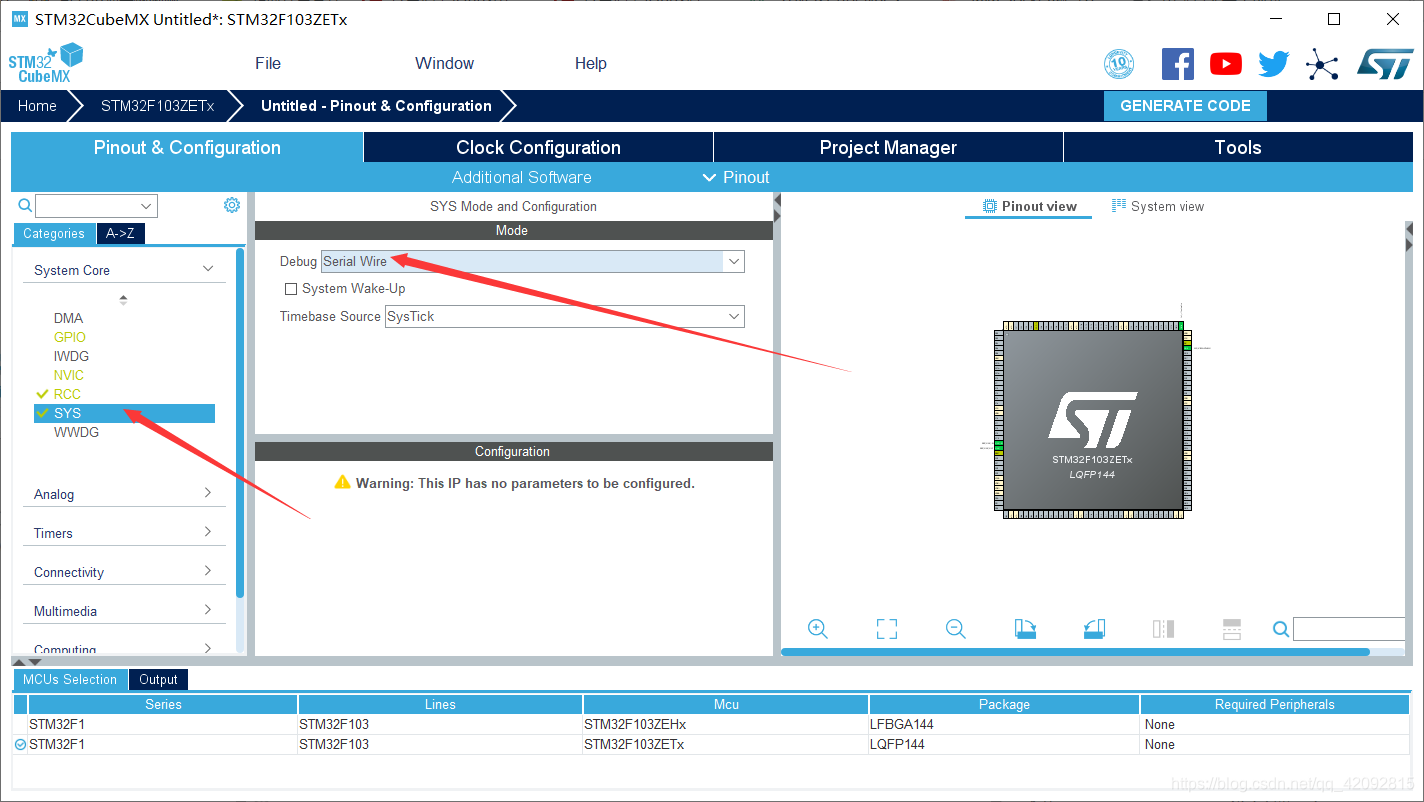
Task: Click the horizontal split view icon
Action: [x=1232, y=629]
